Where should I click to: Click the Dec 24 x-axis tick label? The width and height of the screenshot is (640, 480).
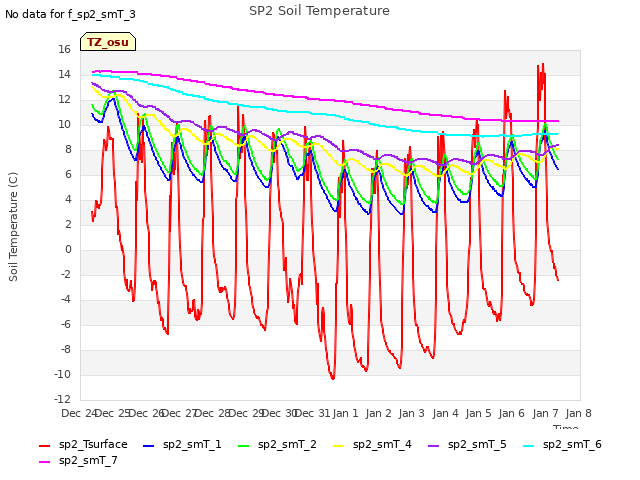click(79, 413)
